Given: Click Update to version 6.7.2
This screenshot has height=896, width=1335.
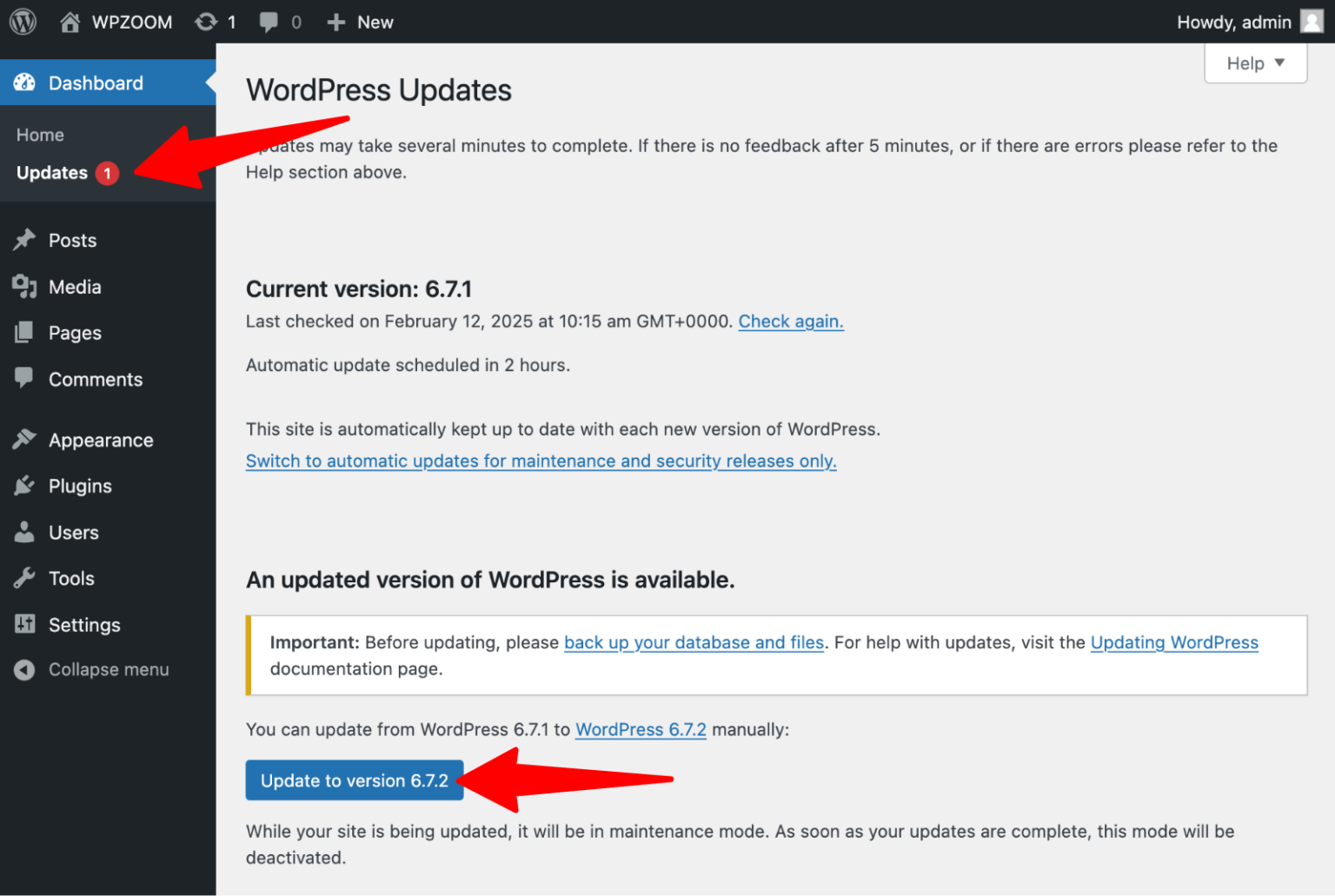Looking at the screenshot, I should point(354,780).
